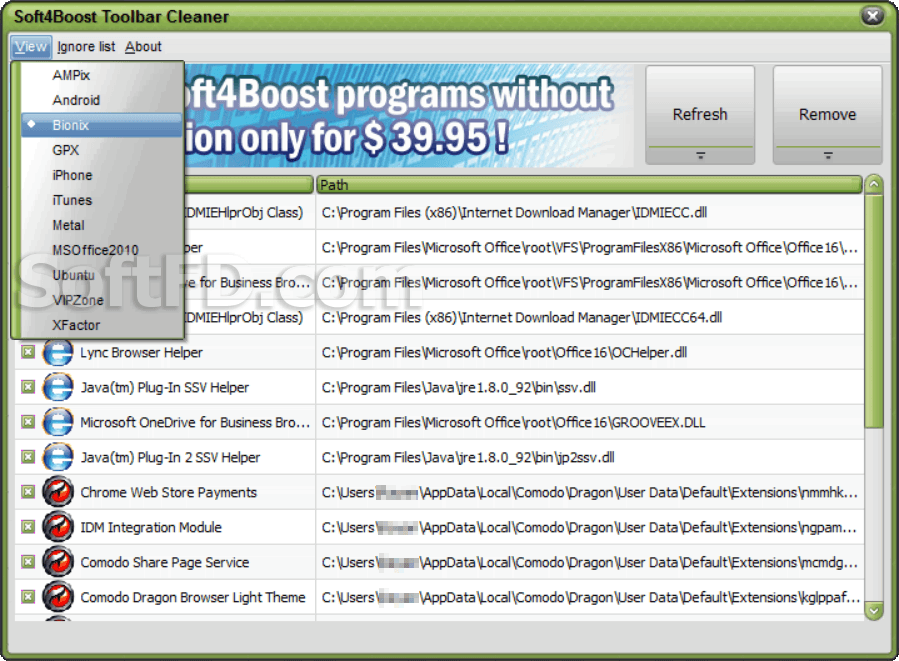
Task: Select the Android skin
Action: (102, 100)
